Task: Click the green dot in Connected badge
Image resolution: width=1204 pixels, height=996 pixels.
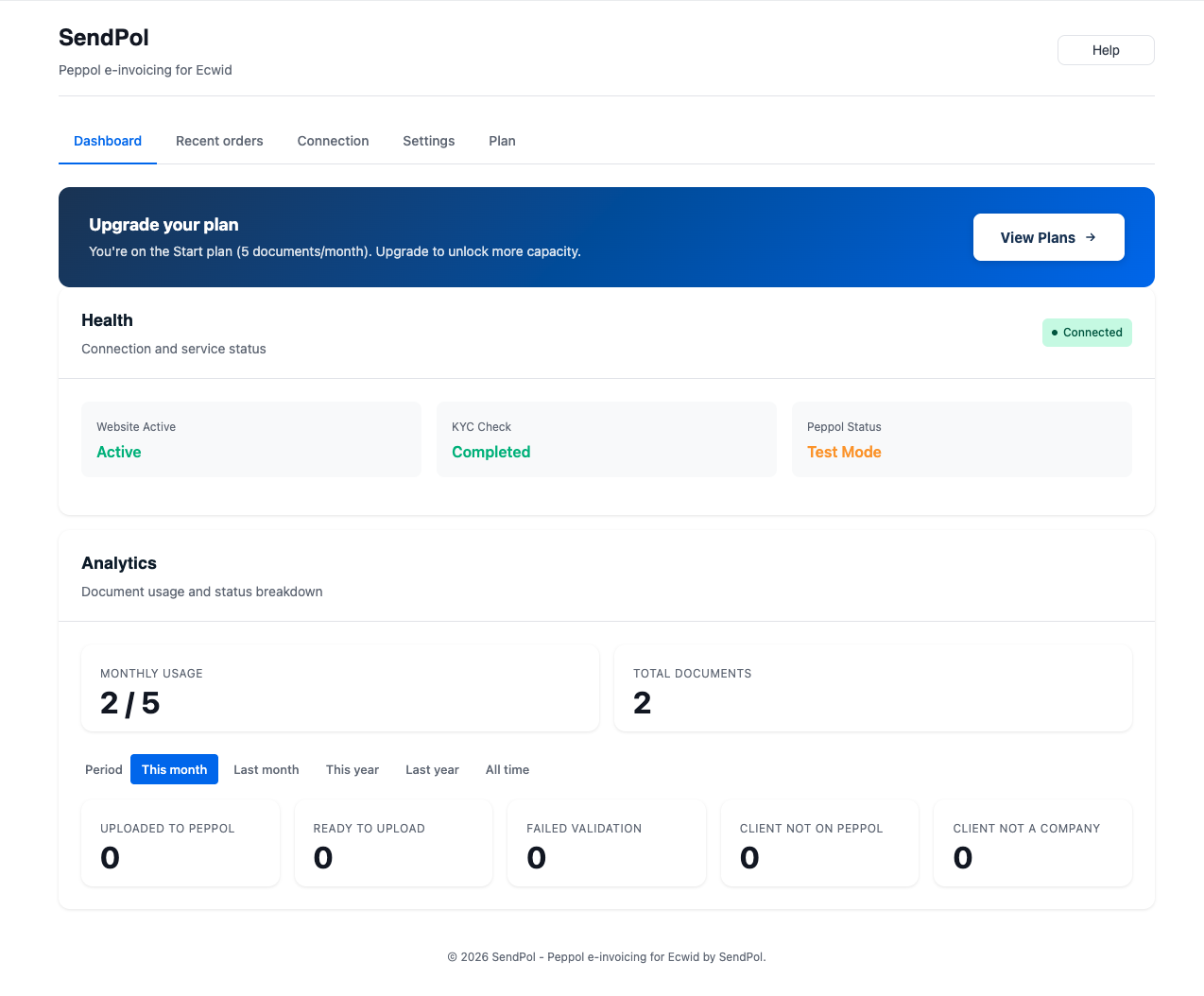Action: click(1055, 333)
